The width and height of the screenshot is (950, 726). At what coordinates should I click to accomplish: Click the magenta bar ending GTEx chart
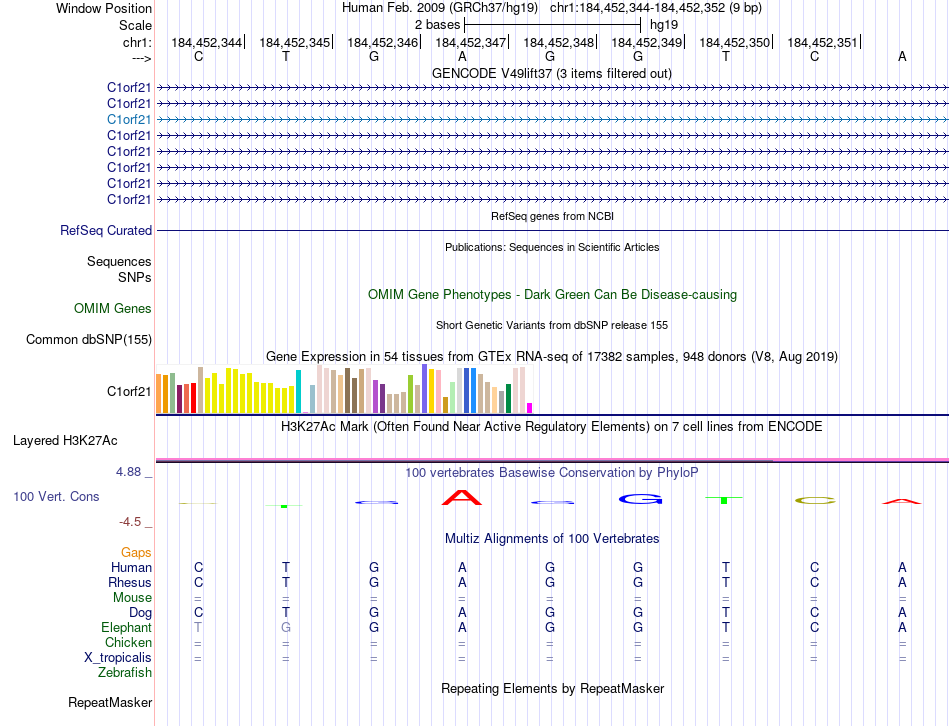pyautogui.click(x=529, y=407)
